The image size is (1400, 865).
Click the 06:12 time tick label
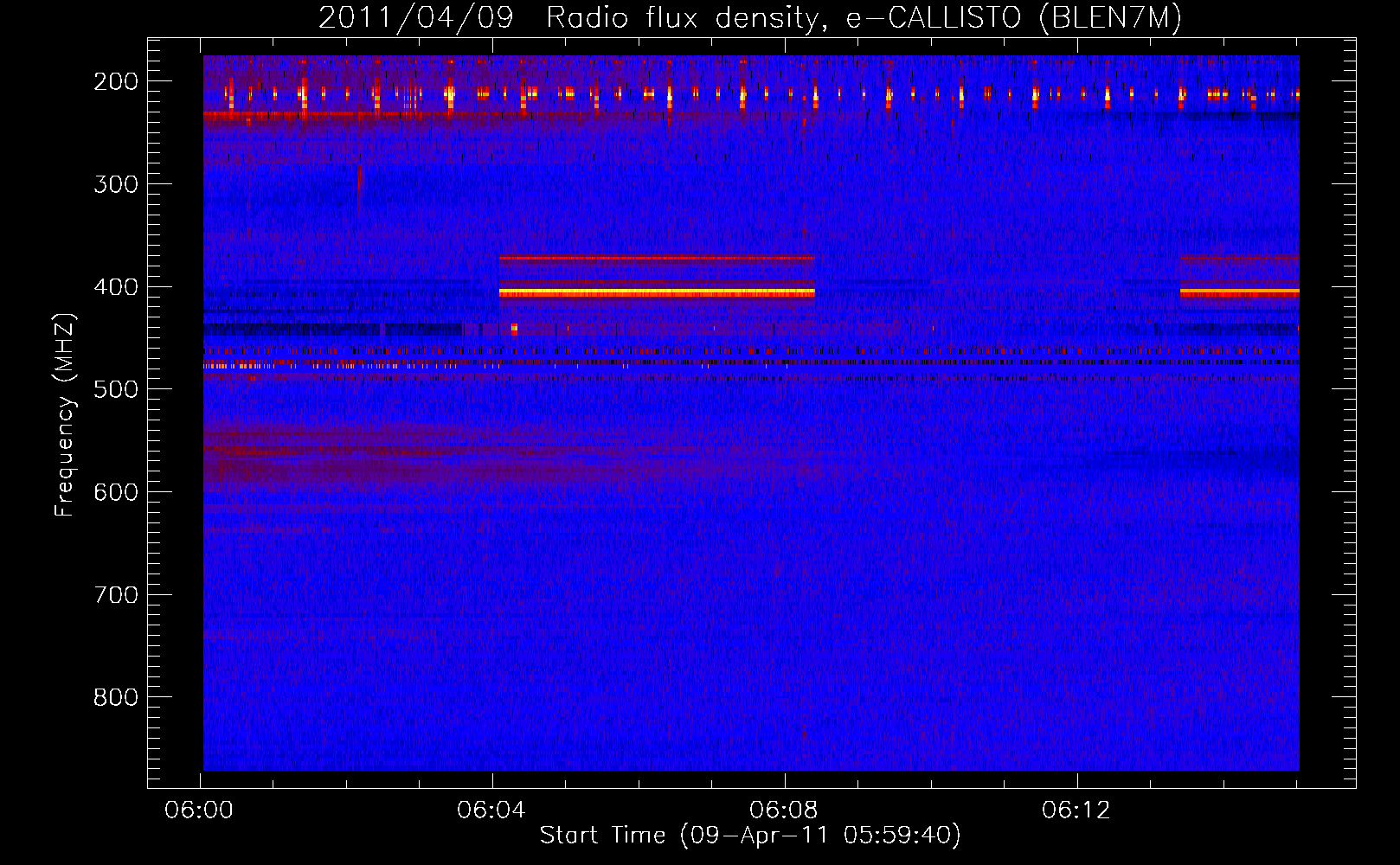click(x=1076, y=811)
